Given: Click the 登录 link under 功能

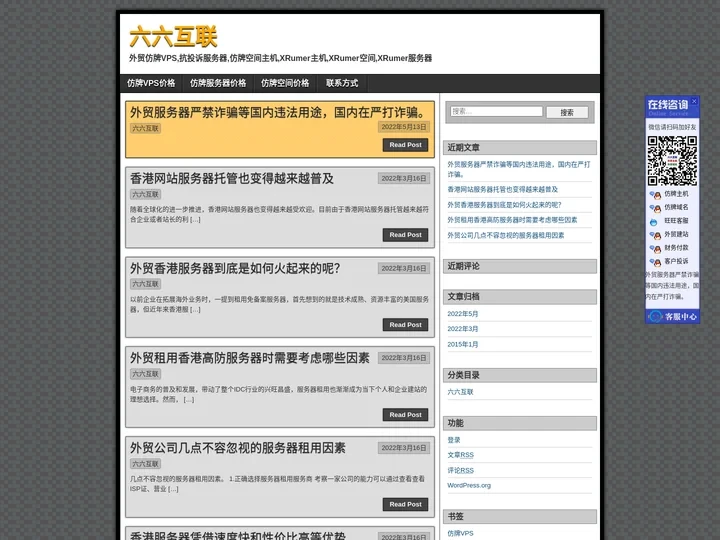Looking at the screenshot, I should tap(454, 440).
